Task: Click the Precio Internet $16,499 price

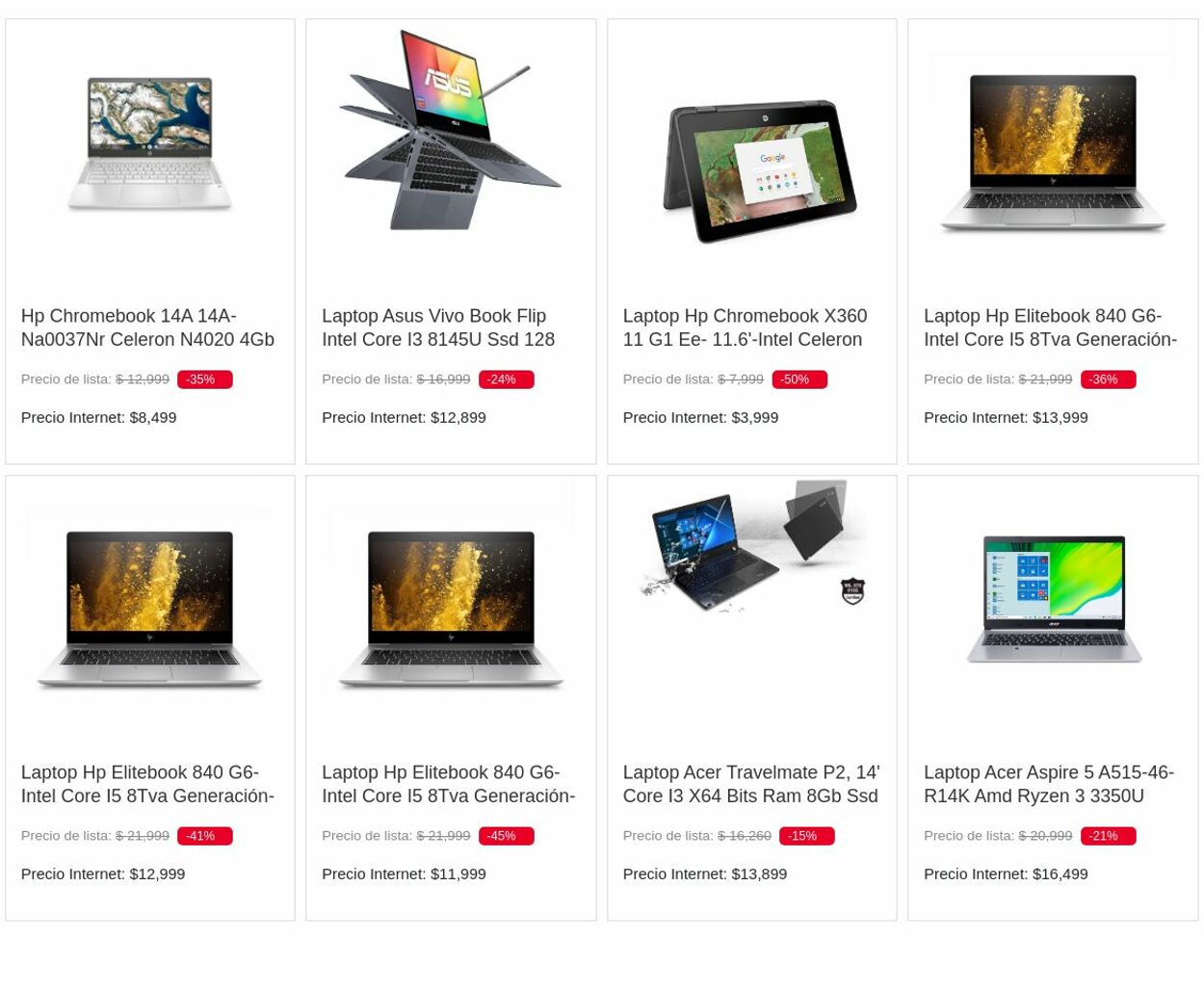Action: [x=1006, y=874]
